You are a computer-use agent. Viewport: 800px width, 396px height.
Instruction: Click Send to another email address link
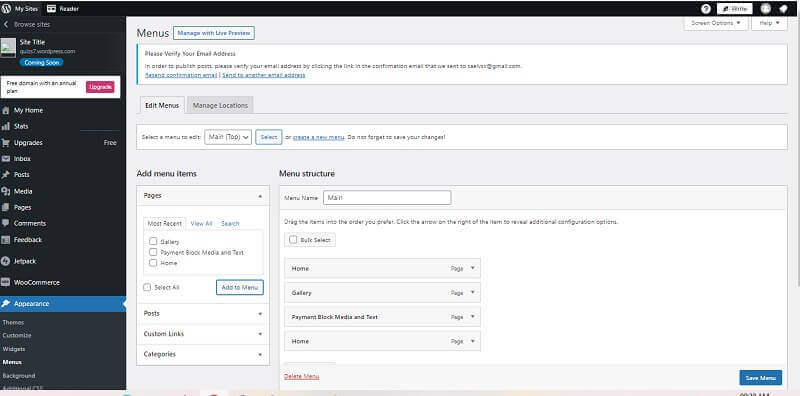point(264,75)
